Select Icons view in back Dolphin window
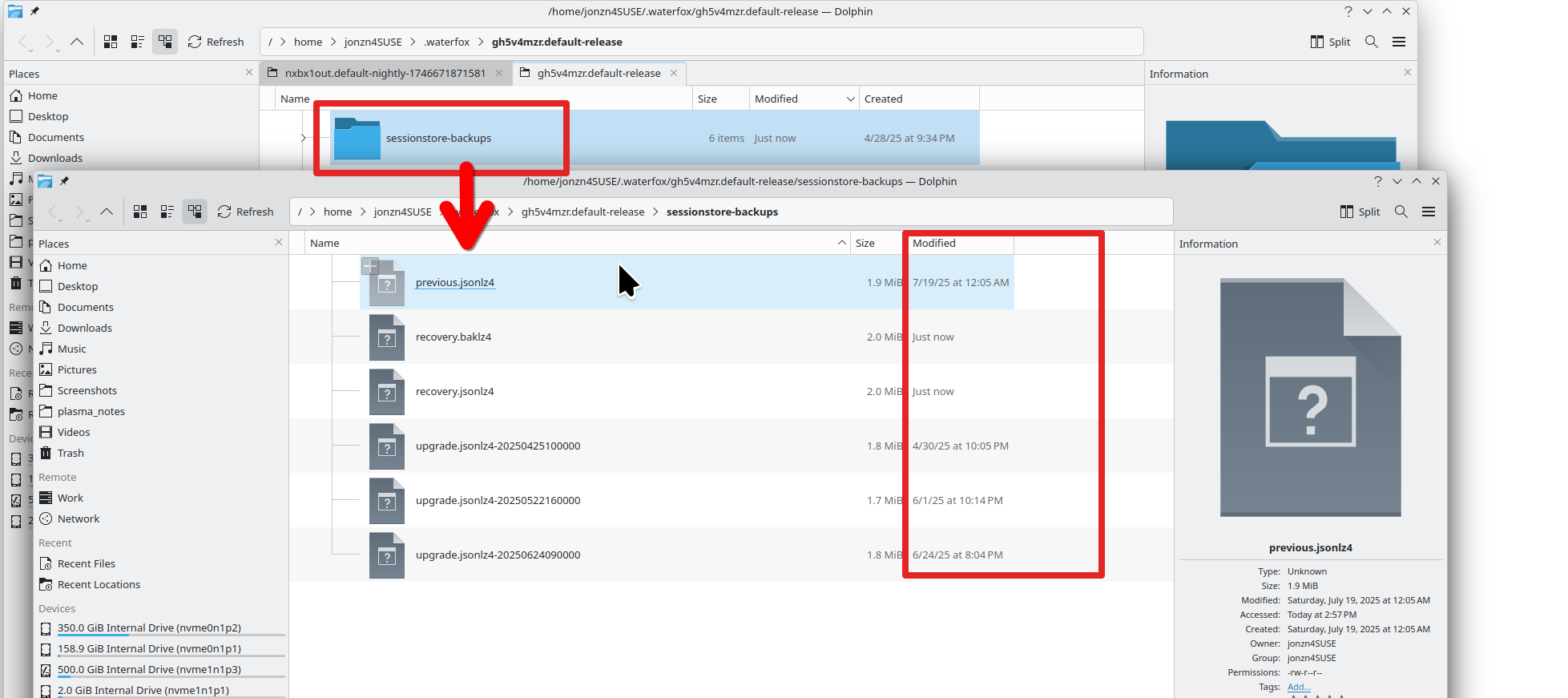The width and height of the screenshot is (1568, 698). pos(111,42)
